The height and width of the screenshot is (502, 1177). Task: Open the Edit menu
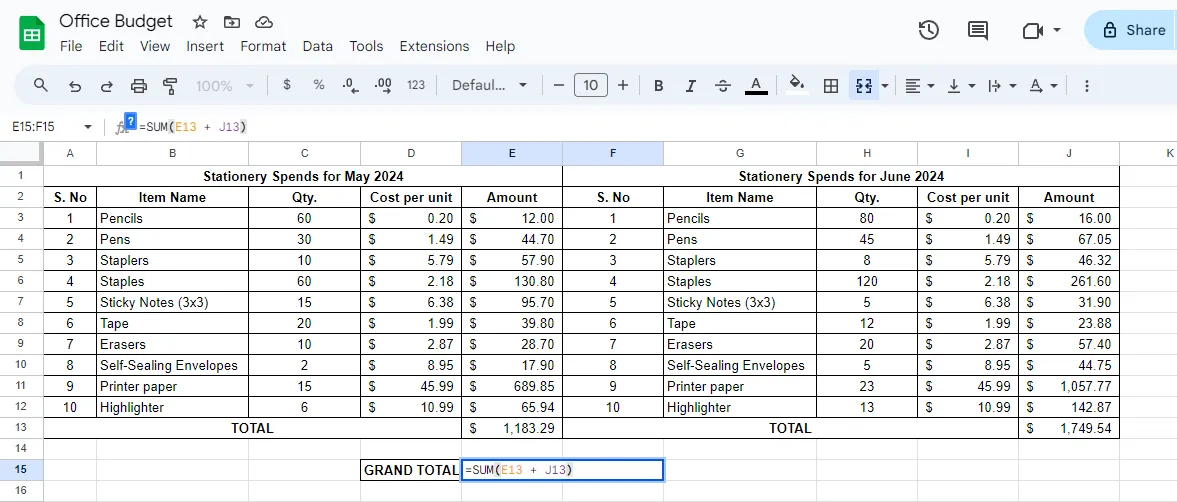111,46
